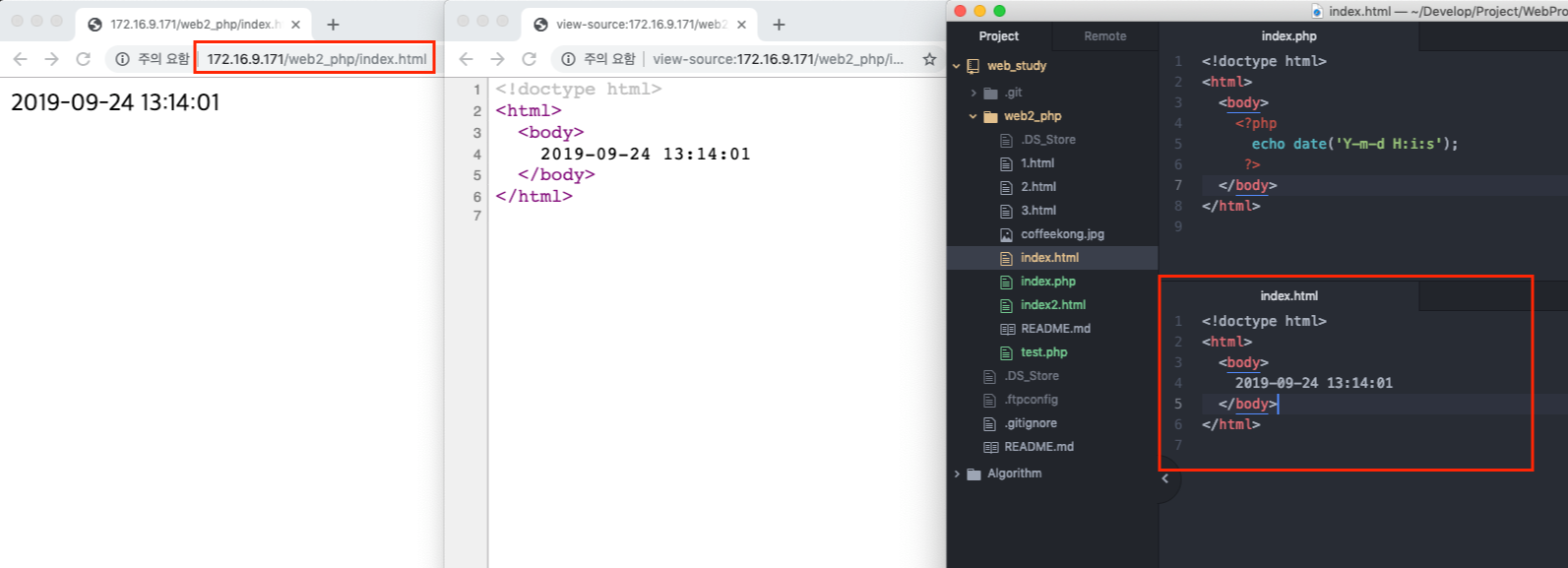Open new tab in first browser window
1568x568 pixels.
coord(333,25)
